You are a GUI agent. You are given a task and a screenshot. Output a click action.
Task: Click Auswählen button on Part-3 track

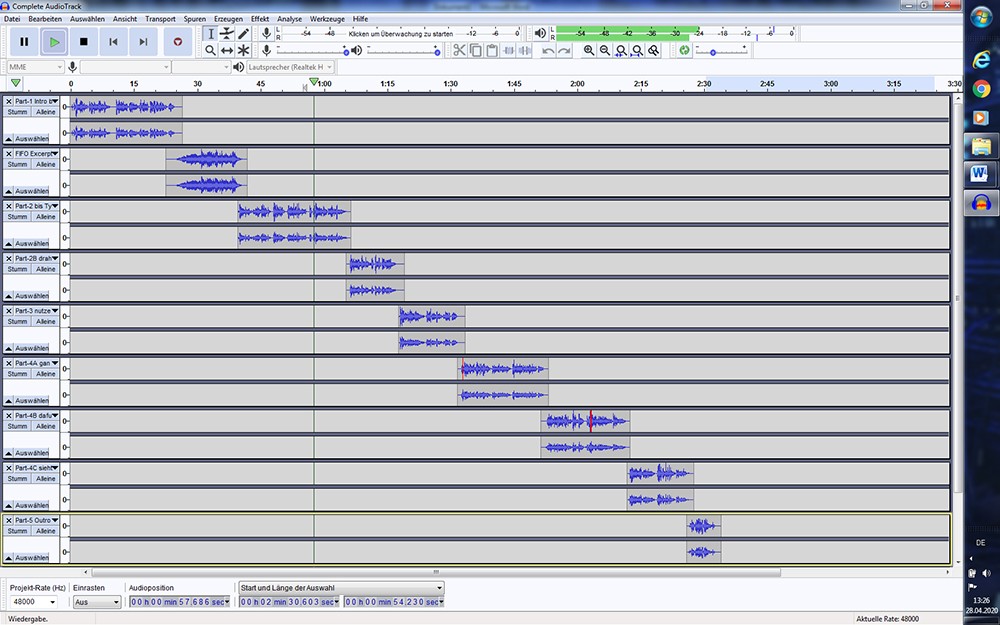coord(31,349)
